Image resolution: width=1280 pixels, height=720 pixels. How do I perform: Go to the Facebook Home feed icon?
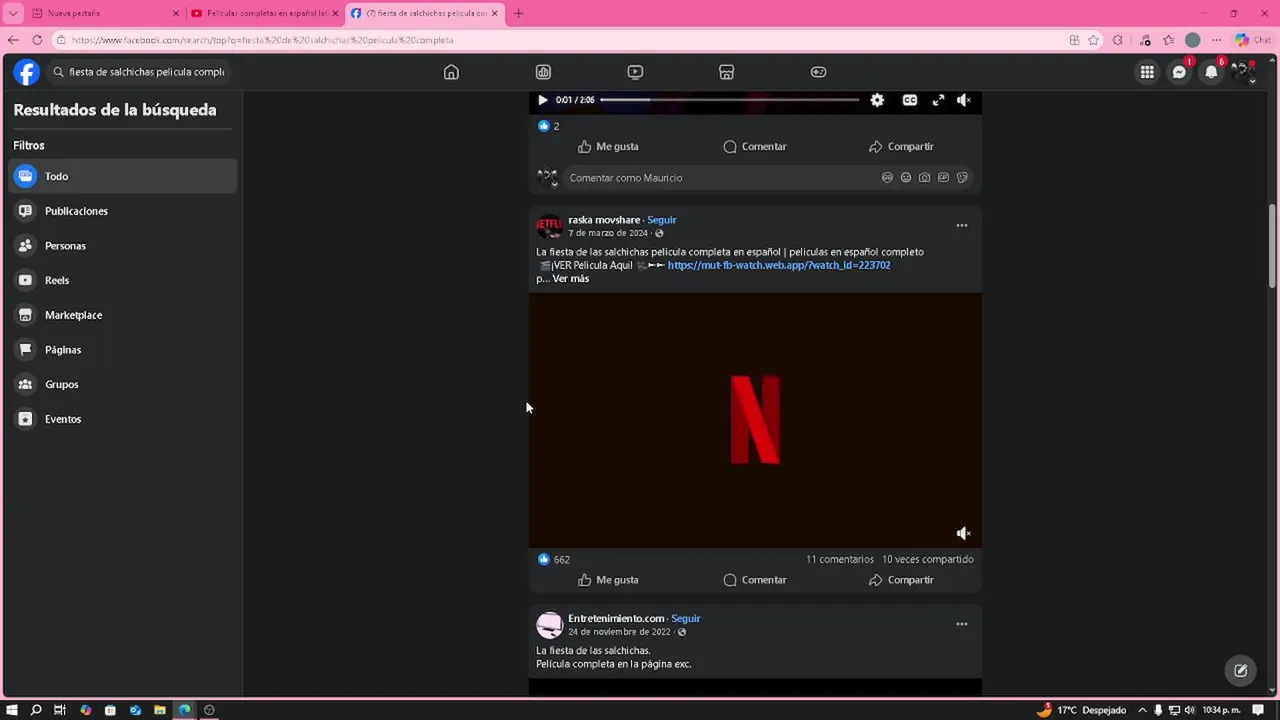pos(451,72)
